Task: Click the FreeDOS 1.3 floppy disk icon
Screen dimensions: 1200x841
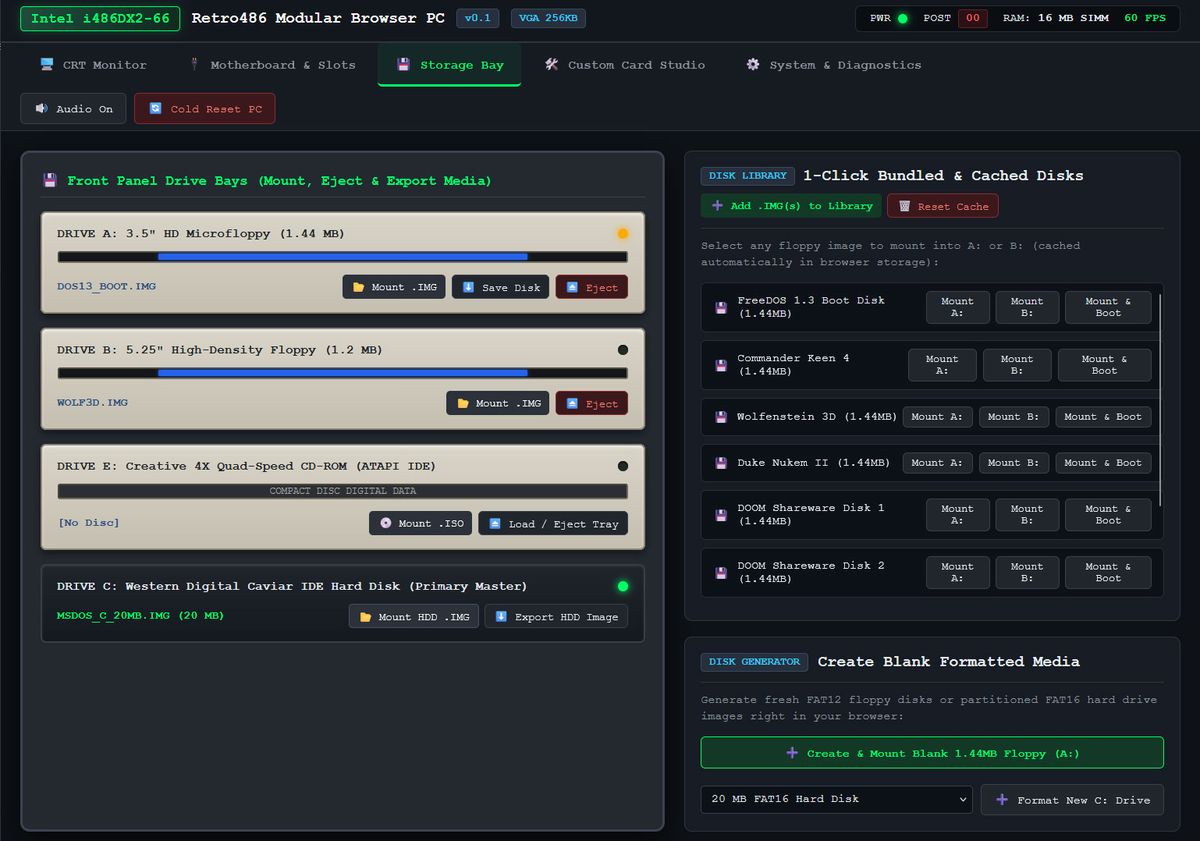Action: (721, 308)
